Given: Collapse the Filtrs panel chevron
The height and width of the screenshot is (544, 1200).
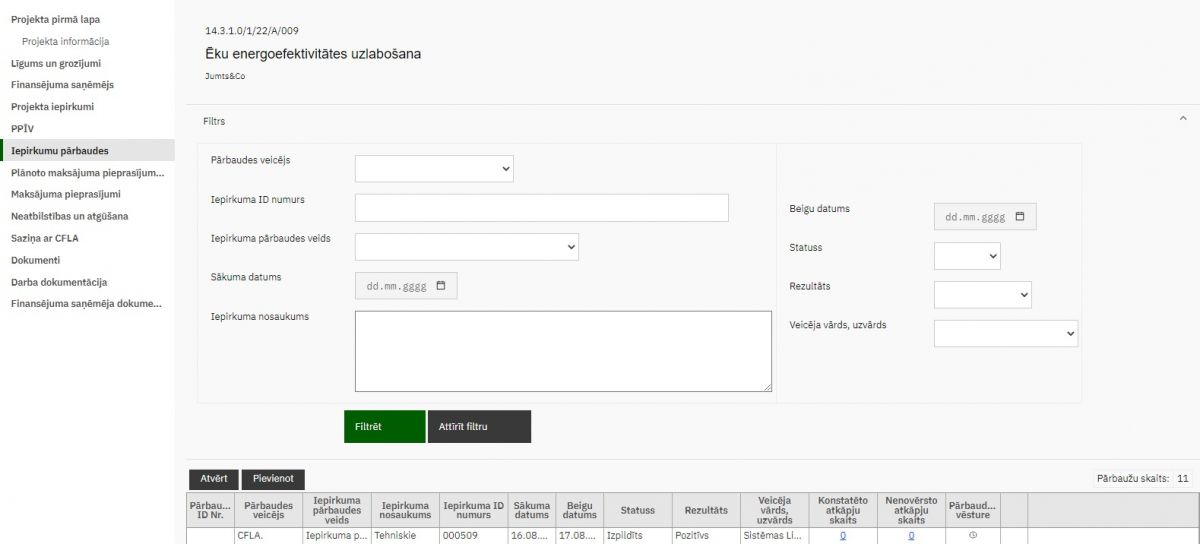Looking at the screenshot, I should pos(1183,118).
